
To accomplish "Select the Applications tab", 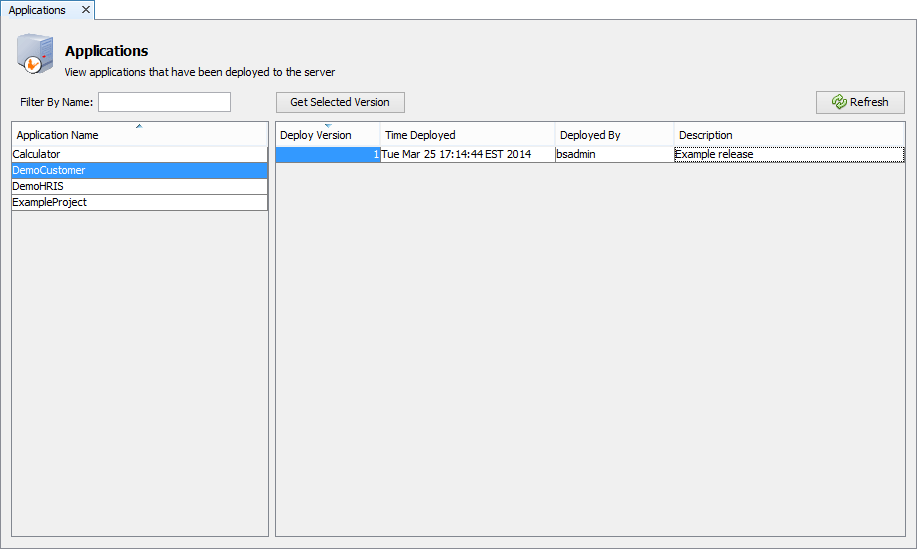I will pos(38,10).
